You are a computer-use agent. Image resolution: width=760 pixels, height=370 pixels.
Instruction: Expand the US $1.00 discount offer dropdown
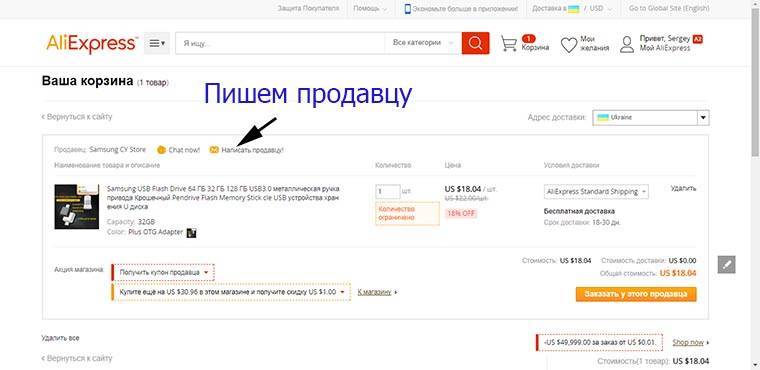[231, 292]
